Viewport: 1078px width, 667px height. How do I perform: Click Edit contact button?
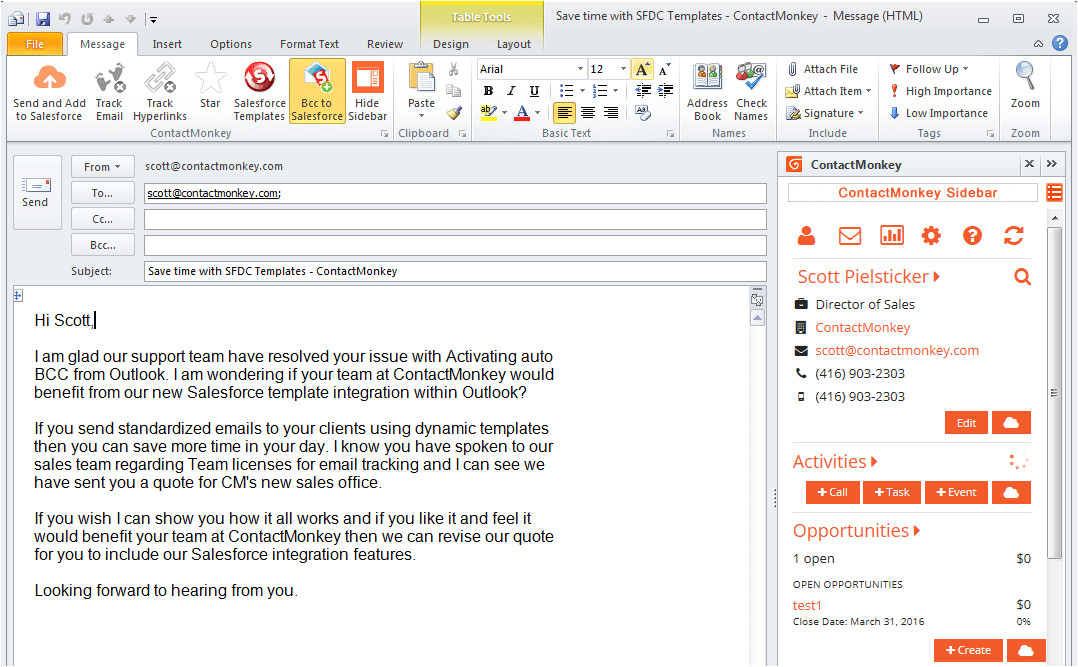point(967,423)
